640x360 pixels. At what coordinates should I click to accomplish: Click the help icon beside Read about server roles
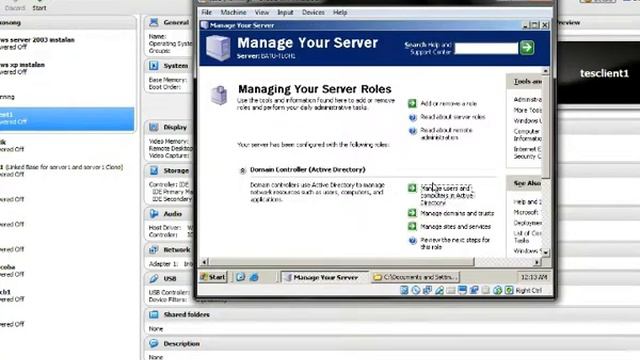click(x=413, y=118)
